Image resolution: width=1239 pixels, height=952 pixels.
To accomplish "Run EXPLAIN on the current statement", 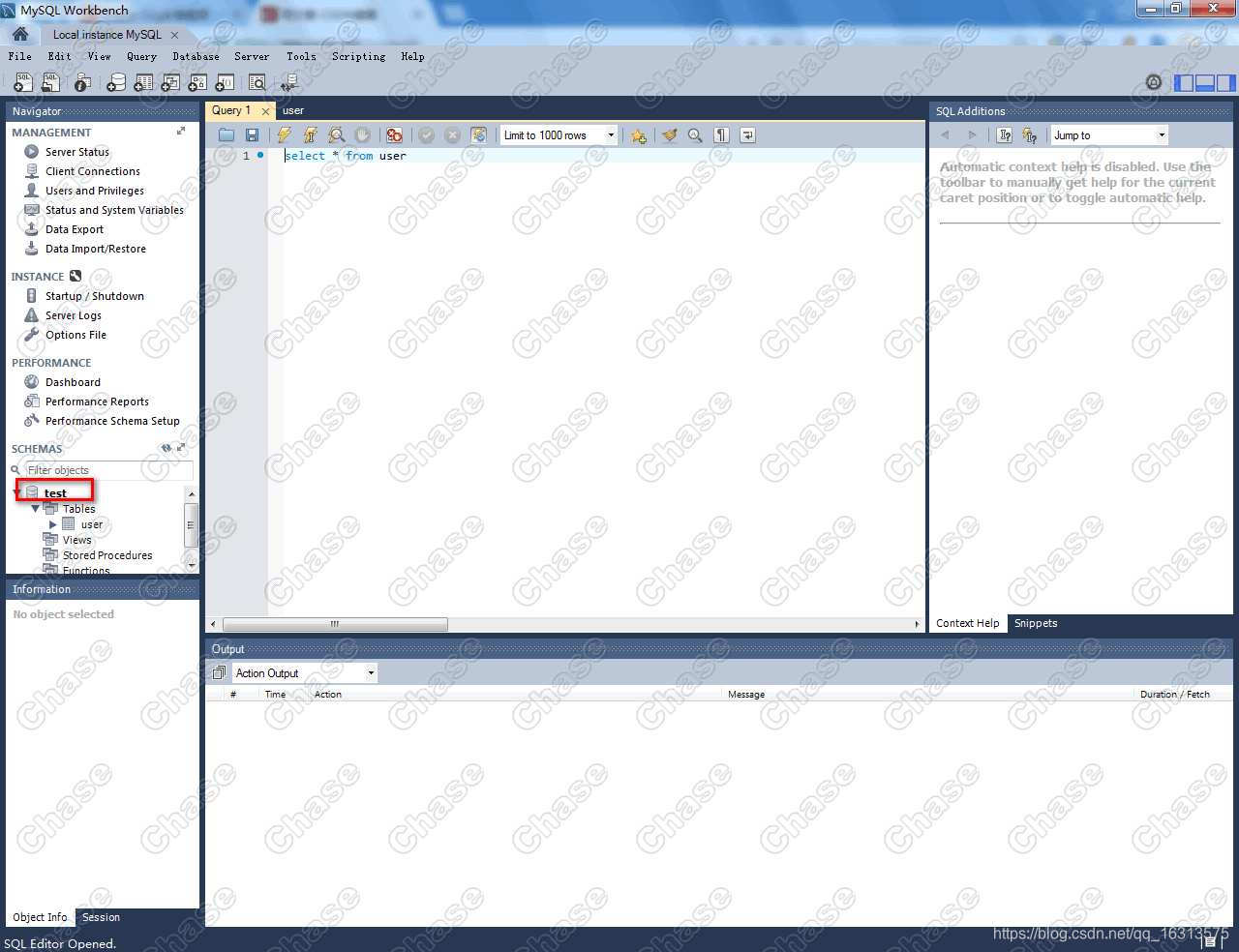I will 336,135.
